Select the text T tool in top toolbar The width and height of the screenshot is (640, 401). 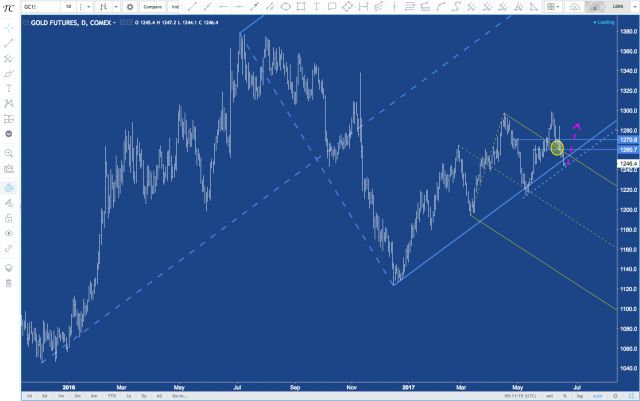316,7
